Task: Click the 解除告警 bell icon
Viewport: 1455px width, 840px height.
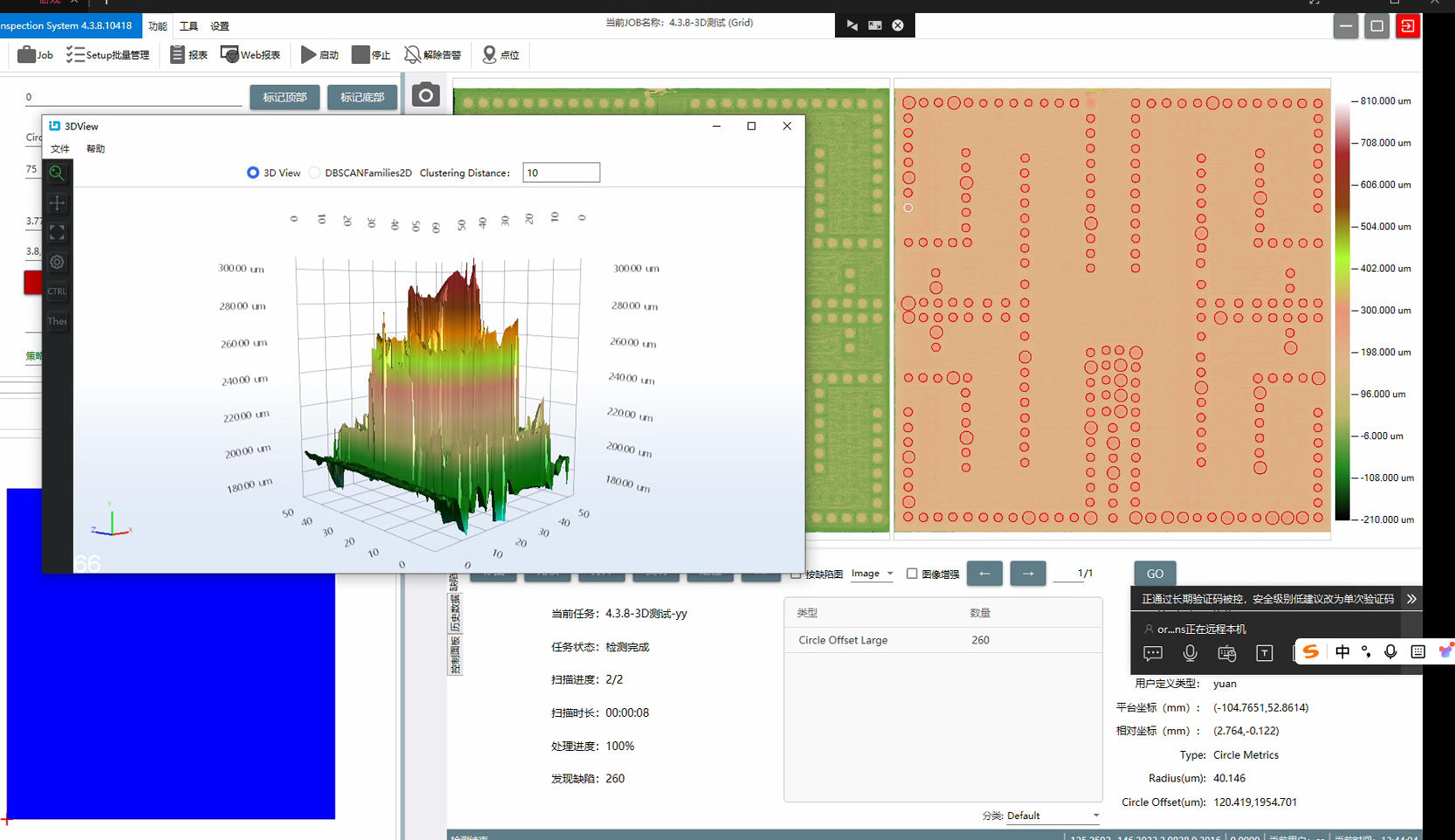Action: [x=412, y=55]
